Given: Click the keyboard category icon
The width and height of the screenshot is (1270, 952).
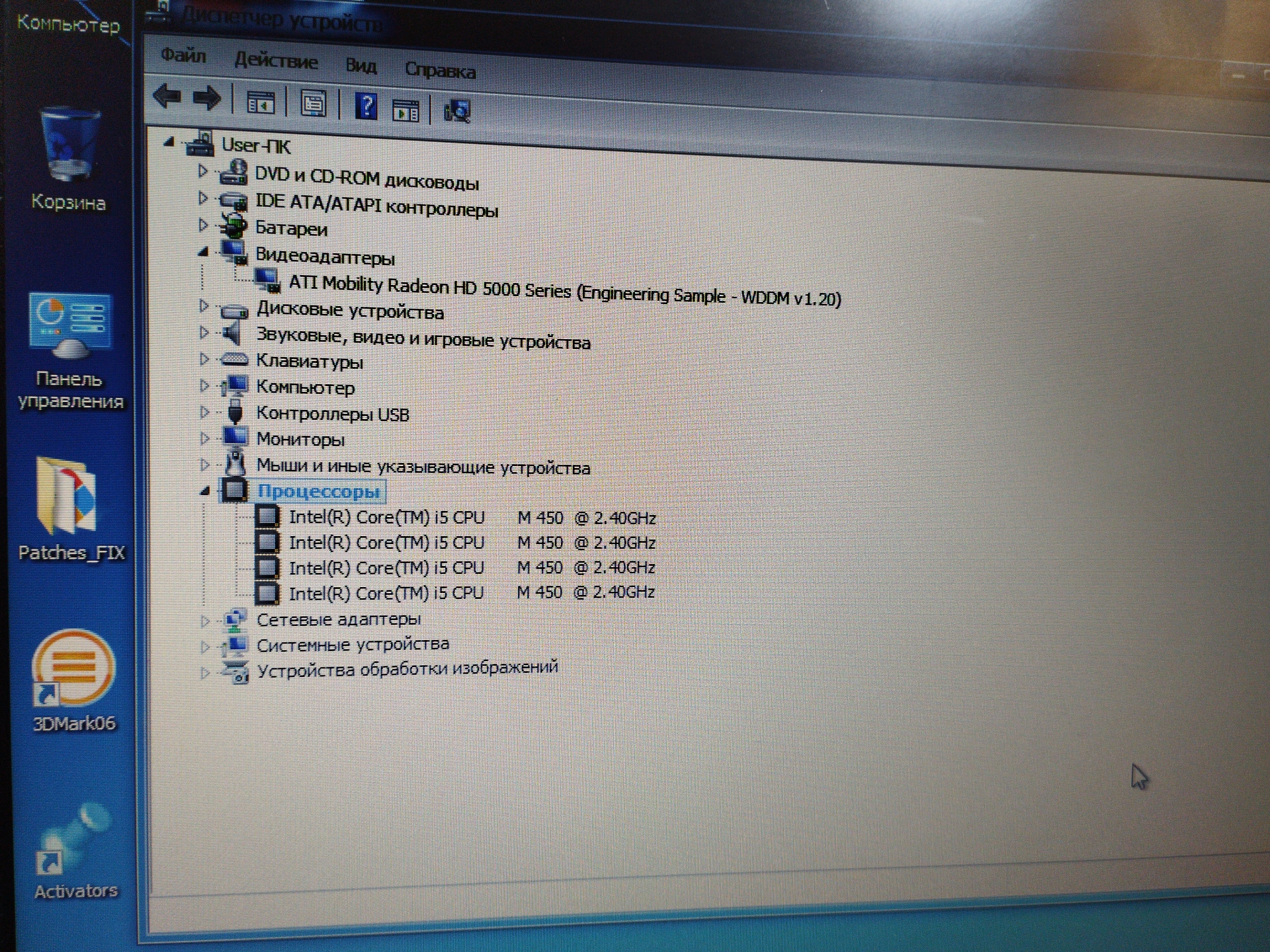Looking at the screenshot, I should point(234,360).
